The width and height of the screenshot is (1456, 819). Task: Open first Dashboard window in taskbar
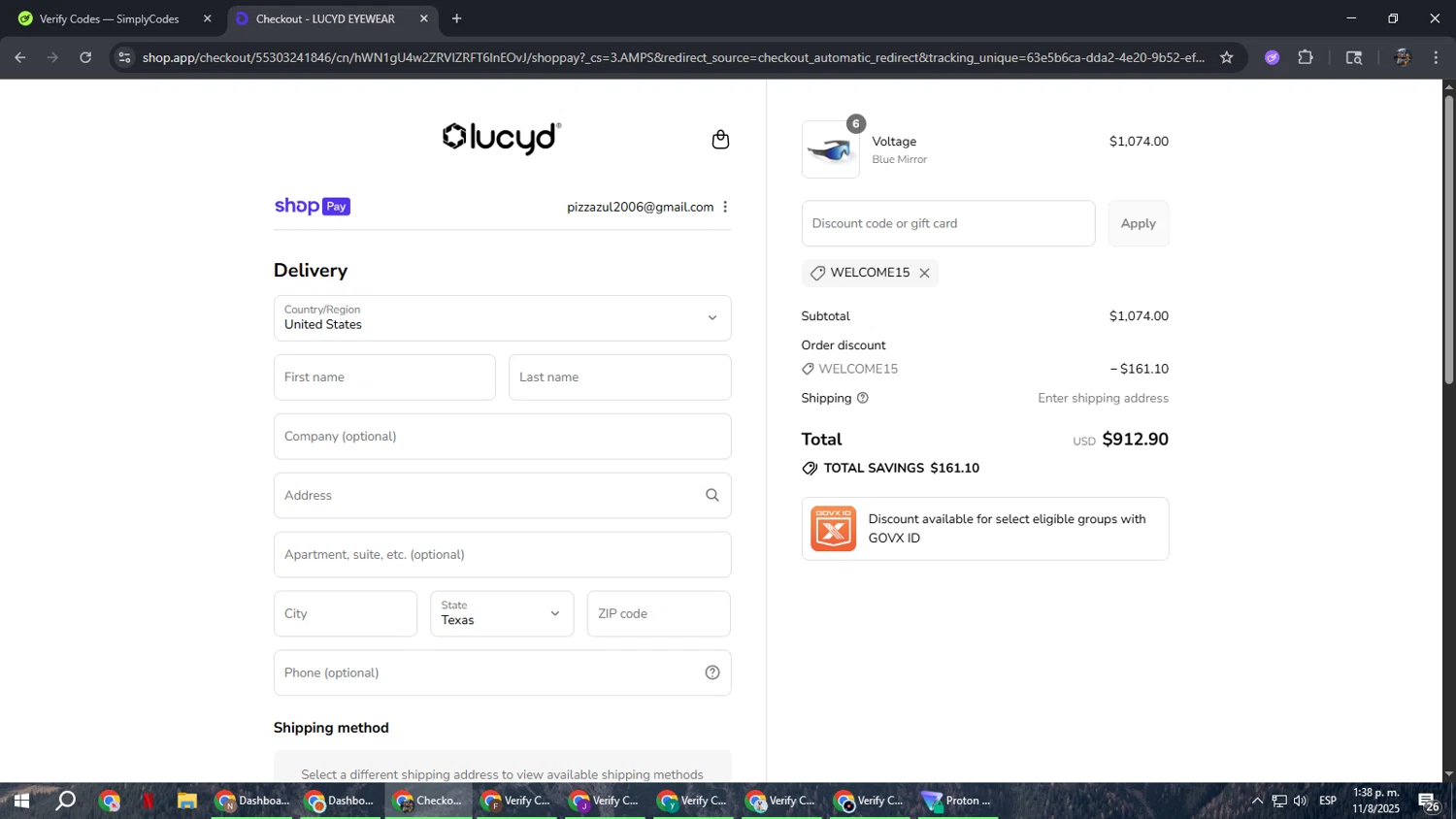[x=252, y=801]
